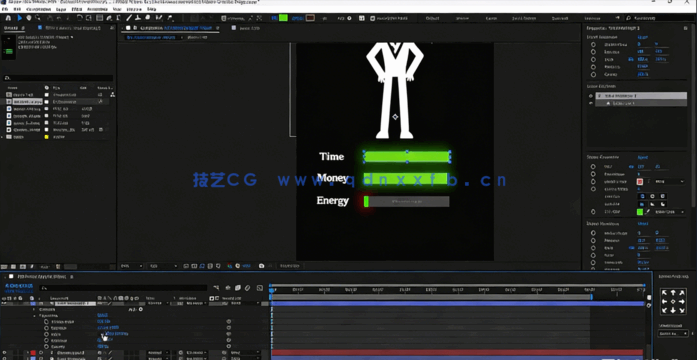This screenshot has width=697, height=360.
Task: Select the Rotation tool
Action: coord(80,18)
